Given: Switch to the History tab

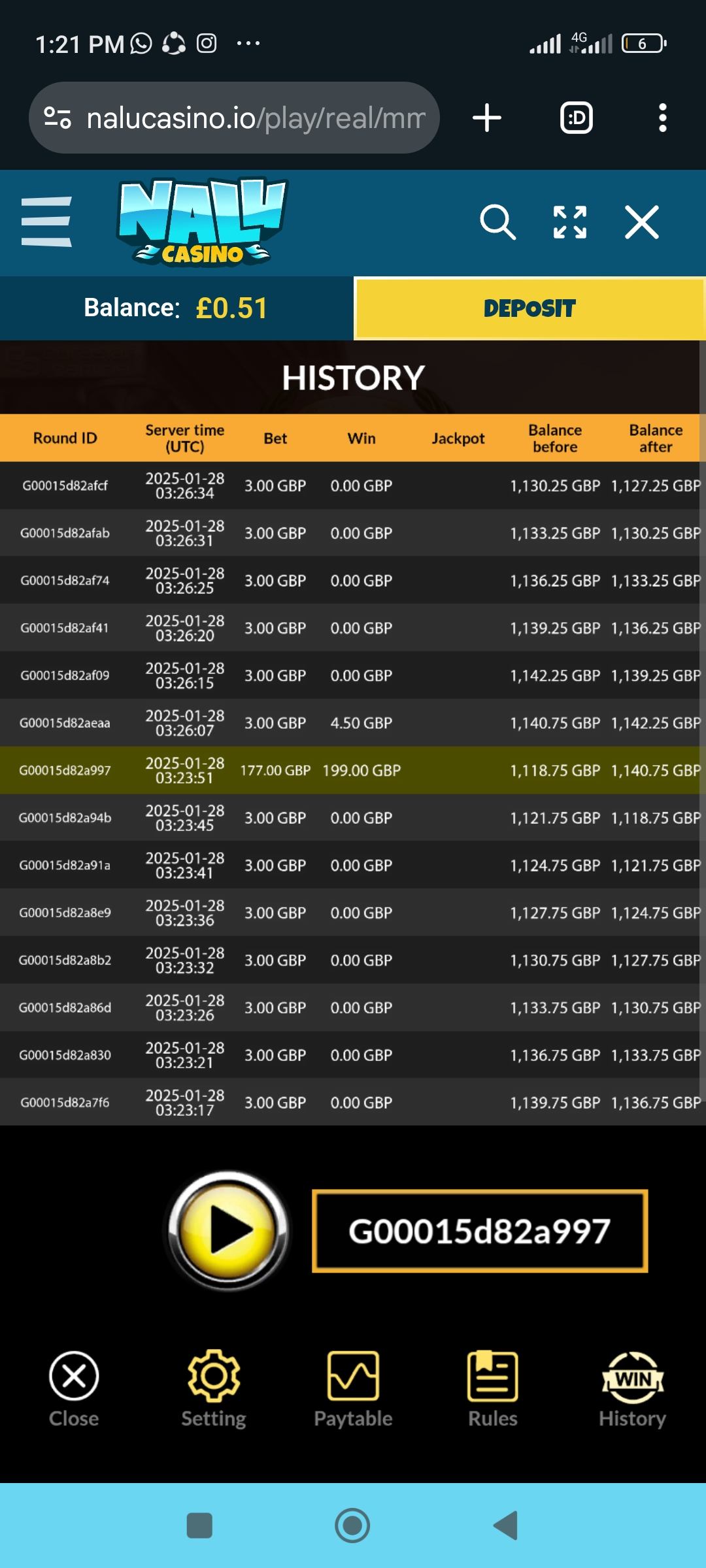Looking at the screenshot, I should tap(632, 1388).
